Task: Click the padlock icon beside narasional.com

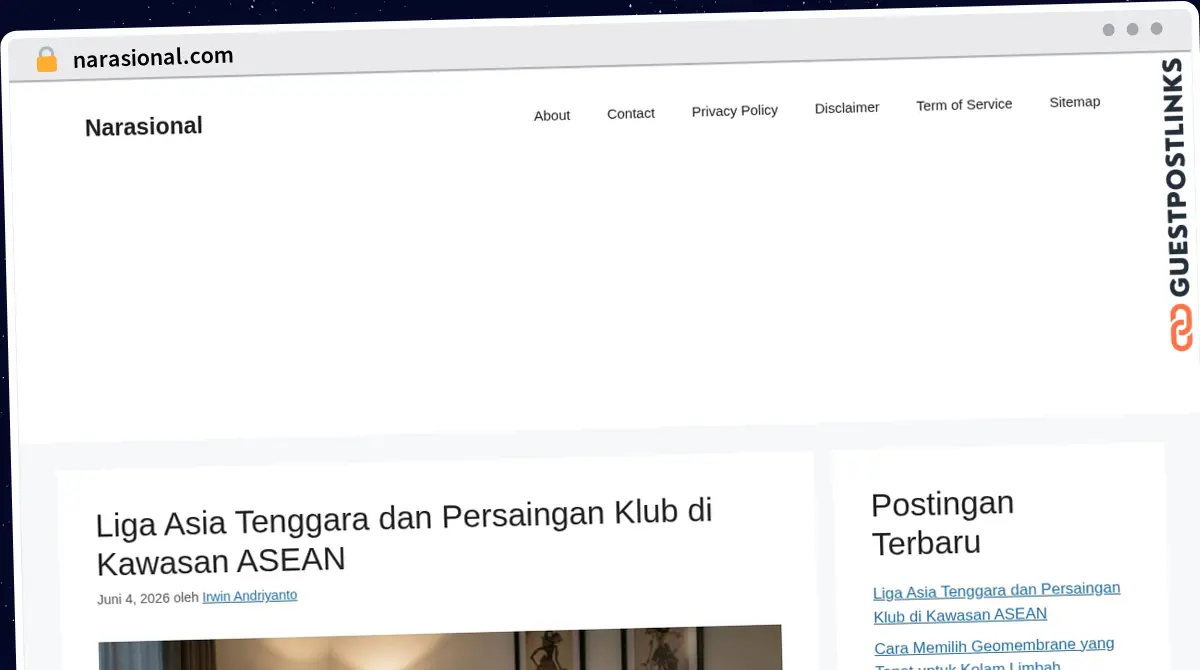Action: 47,60
